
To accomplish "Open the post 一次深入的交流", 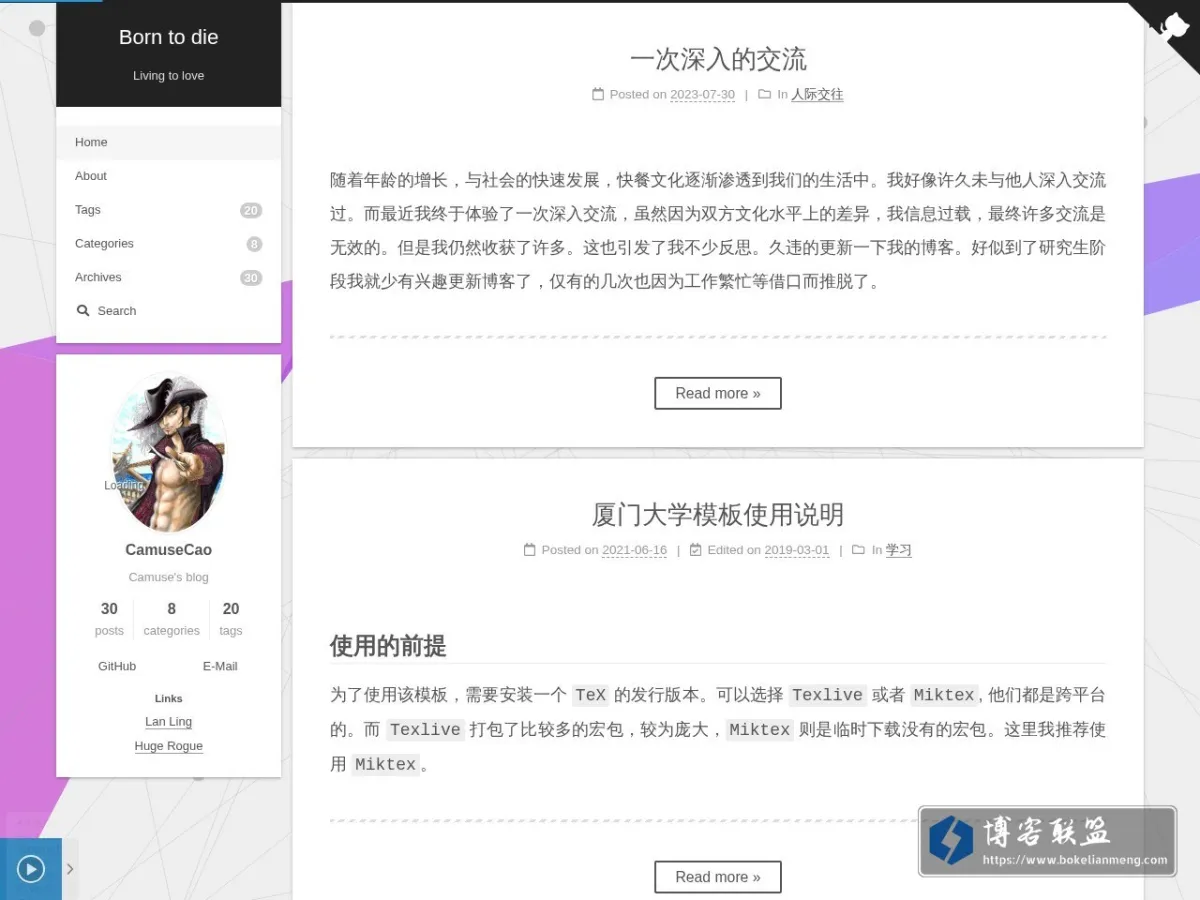I will pos(718,59).
